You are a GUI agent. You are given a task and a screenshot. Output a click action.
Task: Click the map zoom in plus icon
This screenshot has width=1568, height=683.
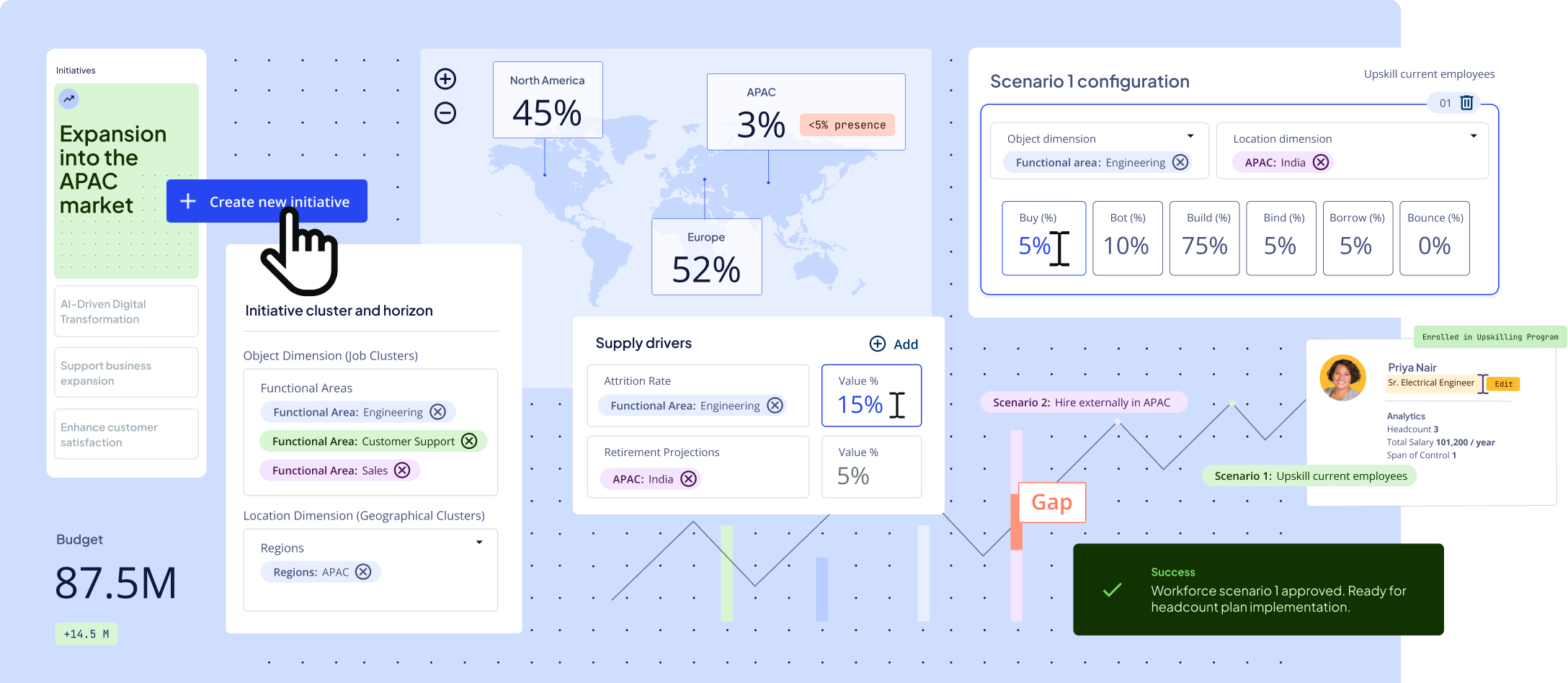pyautogui.click(x=445, y=79)
